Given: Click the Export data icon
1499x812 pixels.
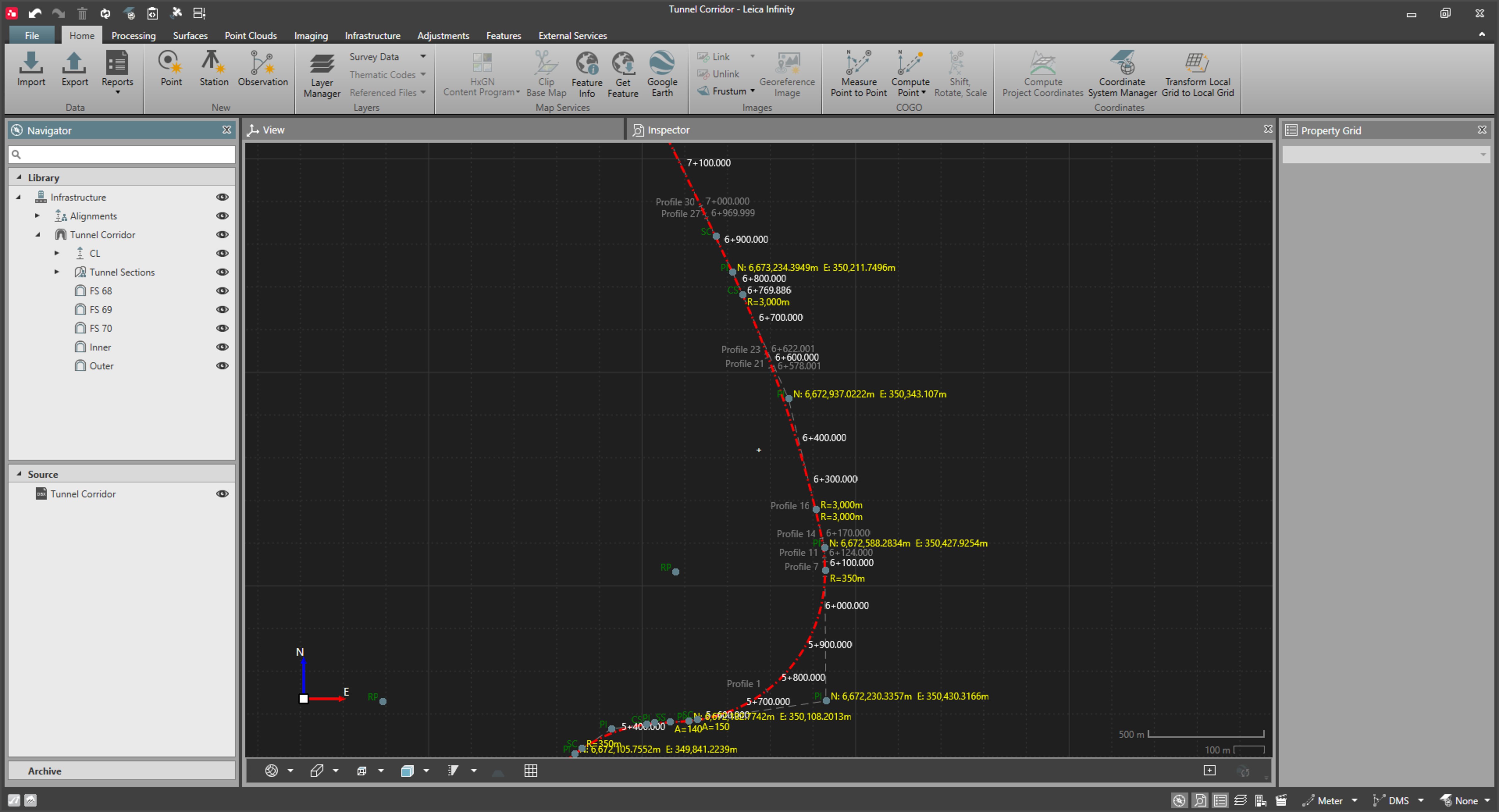Looking at the screenshot, I should pos(74,69).
